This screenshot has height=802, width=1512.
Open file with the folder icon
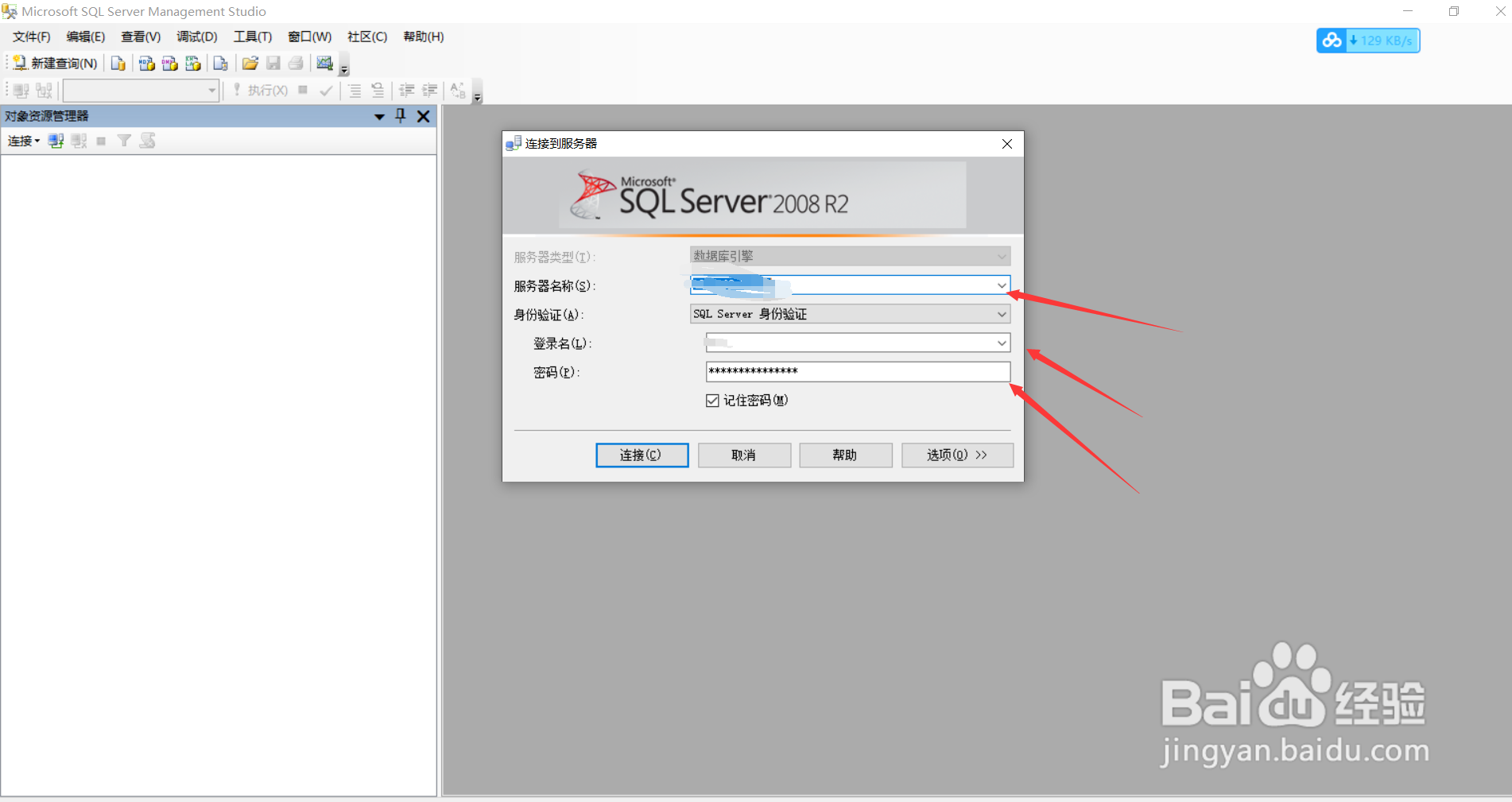click(x=250, y=64)
